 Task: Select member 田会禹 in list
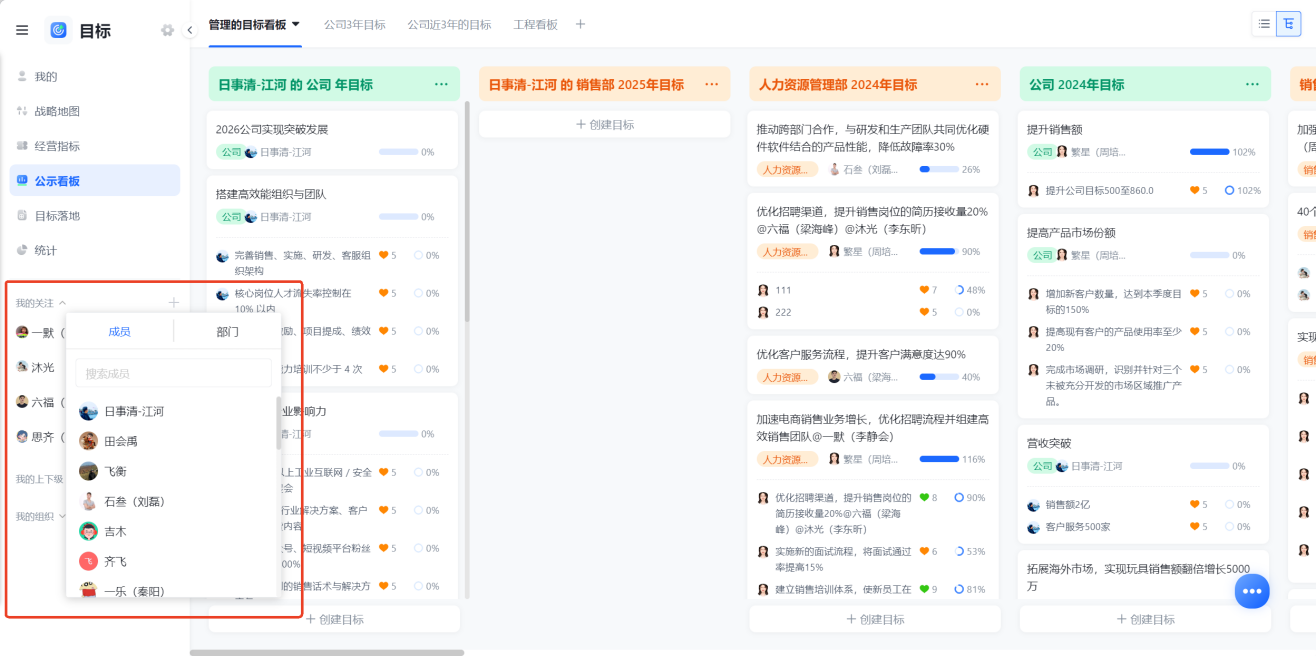click(x=171, y=441)
